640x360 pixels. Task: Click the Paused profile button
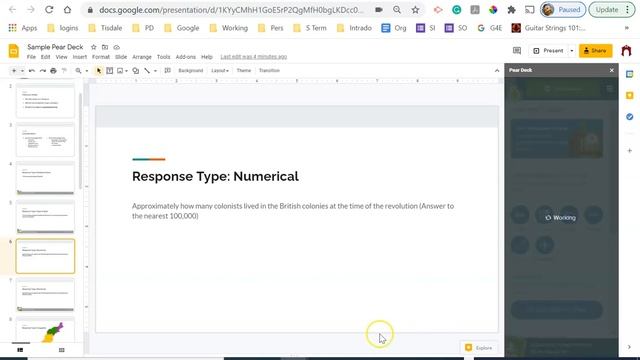[563, 10]
